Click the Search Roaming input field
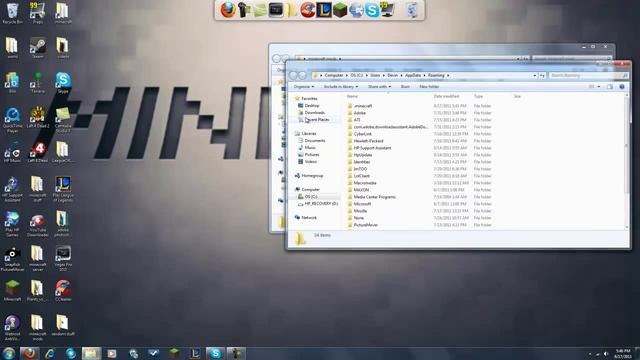640x360 pixels. (x=588, y=76)
